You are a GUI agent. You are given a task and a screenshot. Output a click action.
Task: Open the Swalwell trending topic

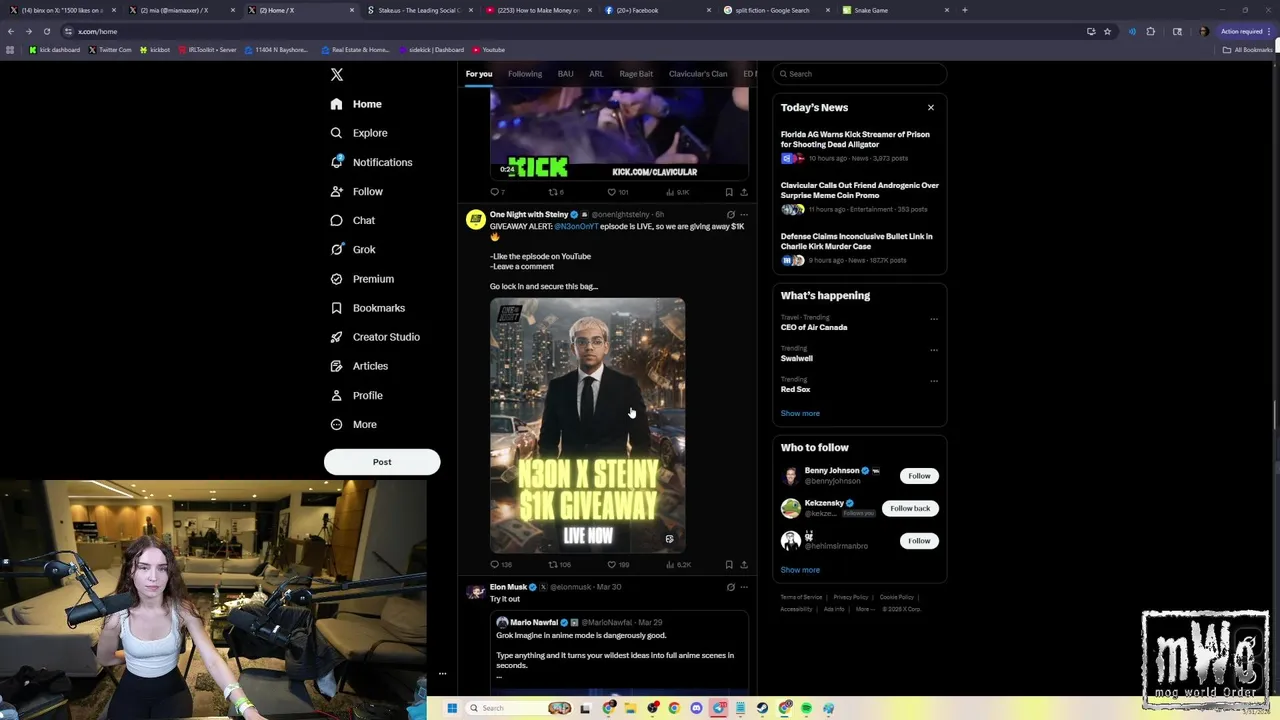(797, 358)
